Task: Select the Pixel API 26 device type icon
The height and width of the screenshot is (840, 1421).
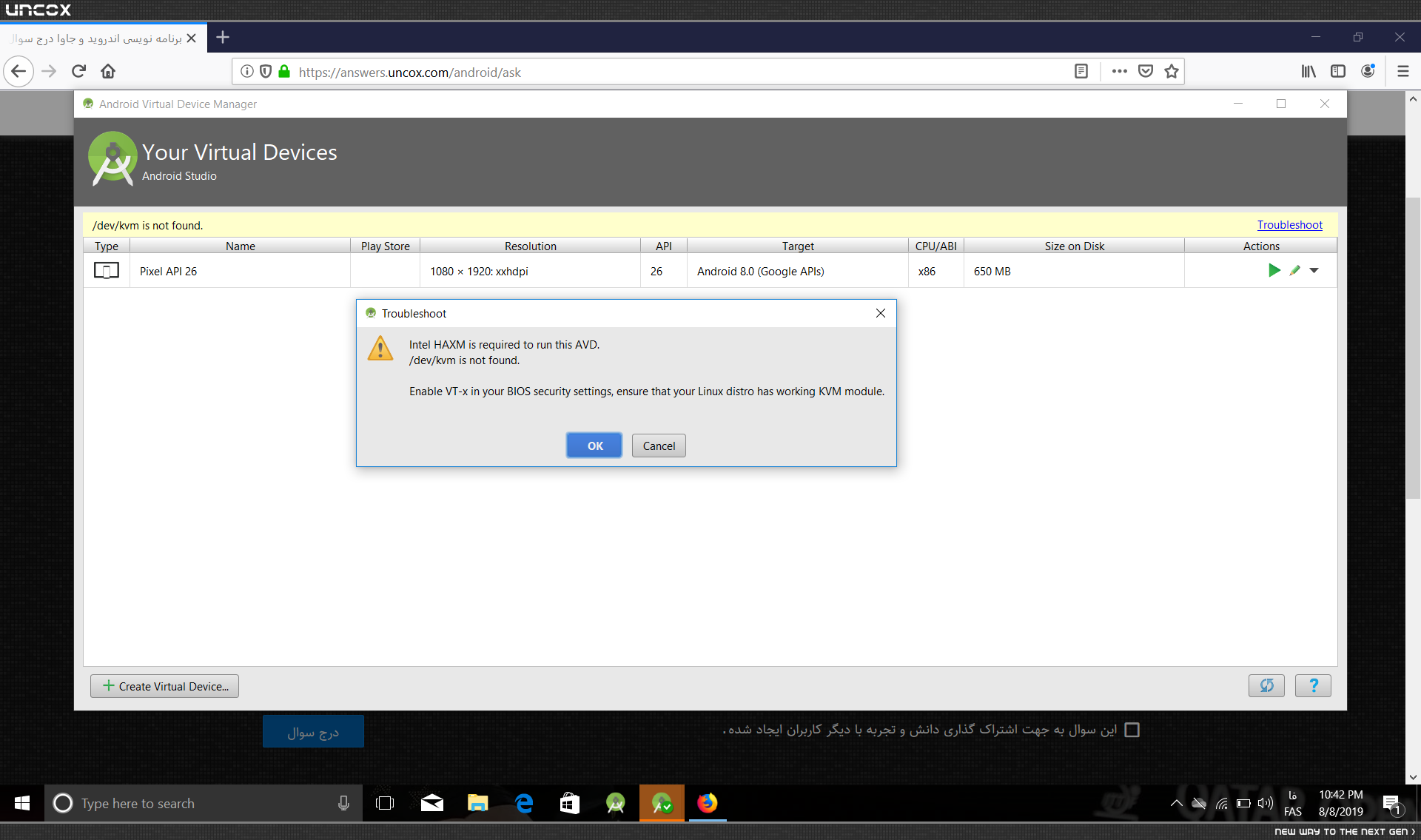Action: click(107, 271)
